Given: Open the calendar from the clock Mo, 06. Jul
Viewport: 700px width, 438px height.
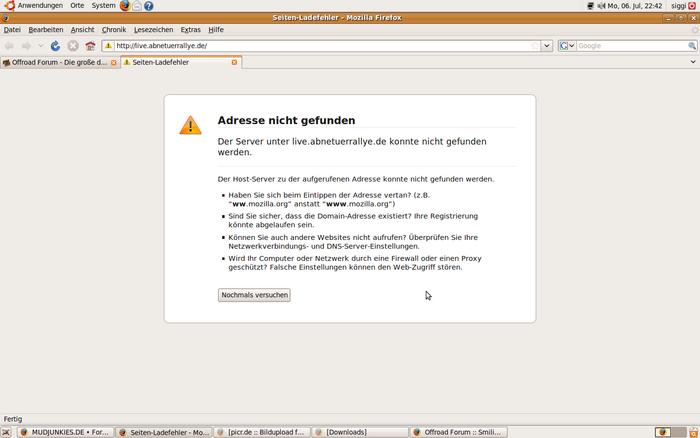Looking at the screenshot, I should [634, 6].
